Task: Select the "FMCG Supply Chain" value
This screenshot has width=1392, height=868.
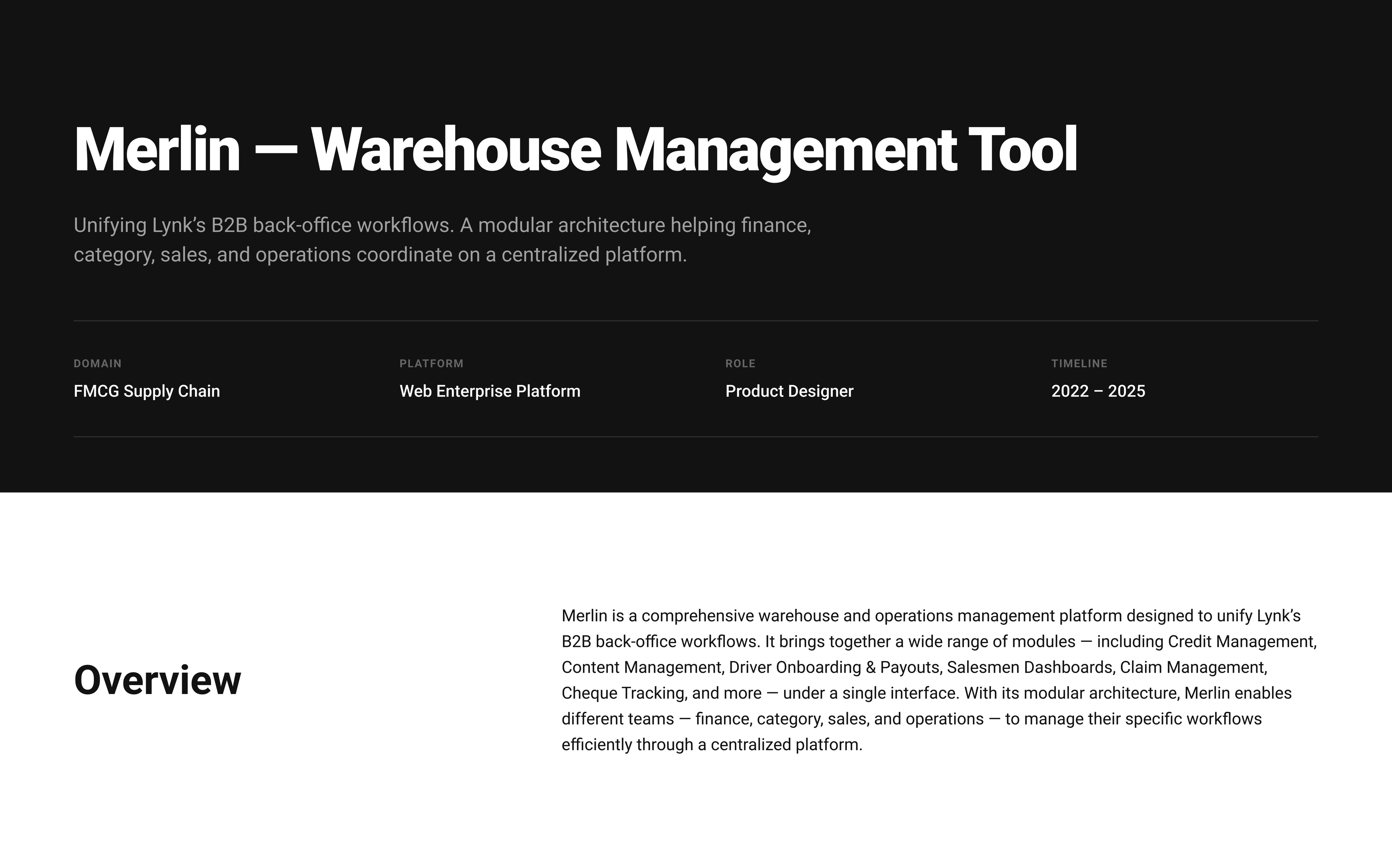Action: click(147, 391)
